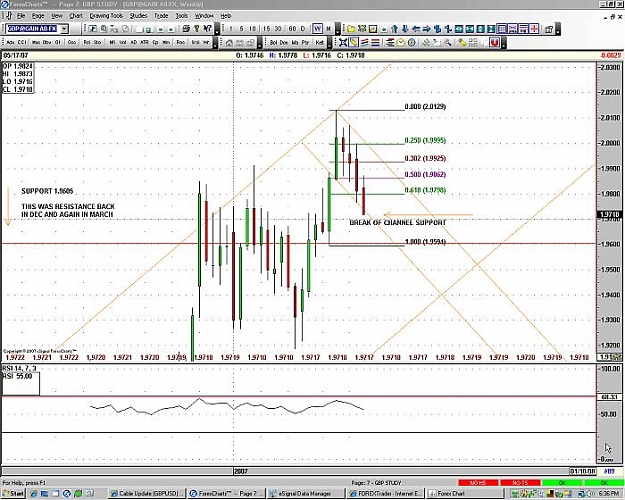Expand the interval toolbar overflow arrow
The height and width of the screenshot is (500, 625).
click(x=338, y=29)
